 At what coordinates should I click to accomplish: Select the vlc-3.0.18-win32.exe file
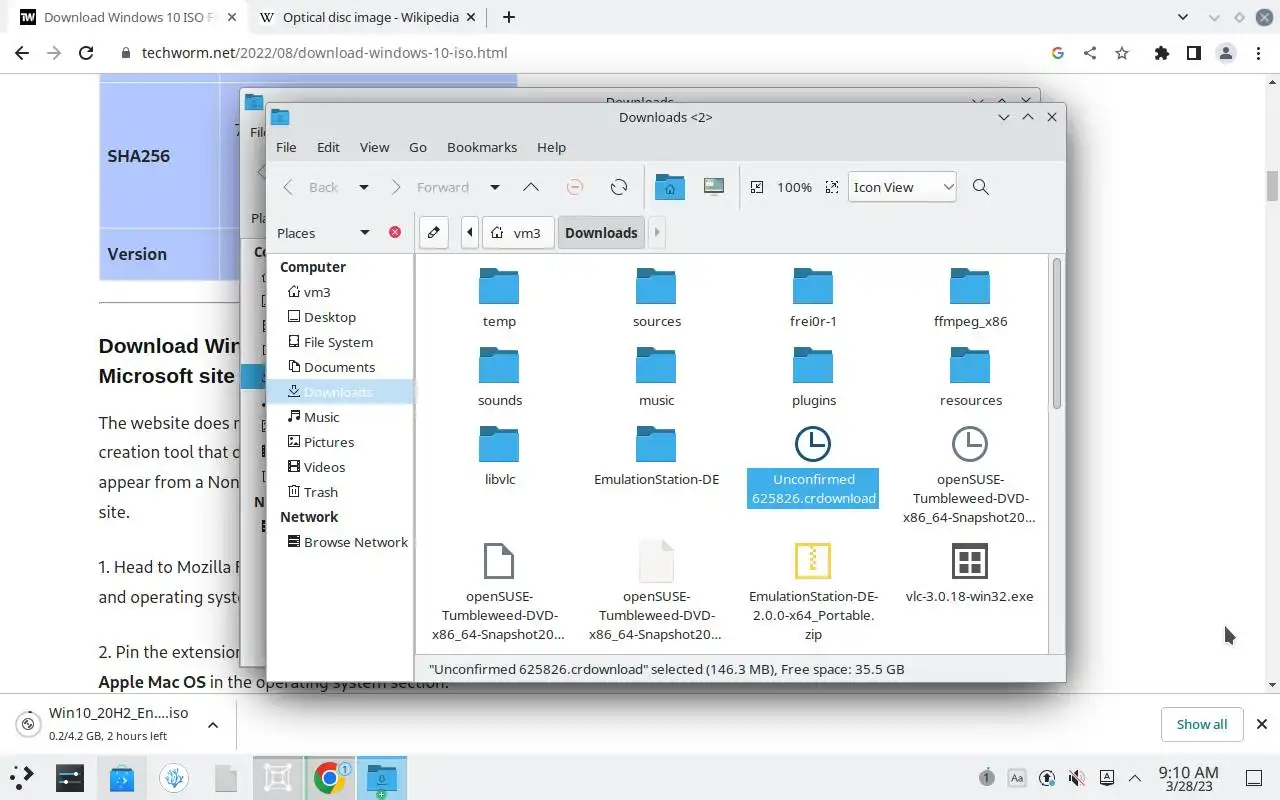(970, 572)
